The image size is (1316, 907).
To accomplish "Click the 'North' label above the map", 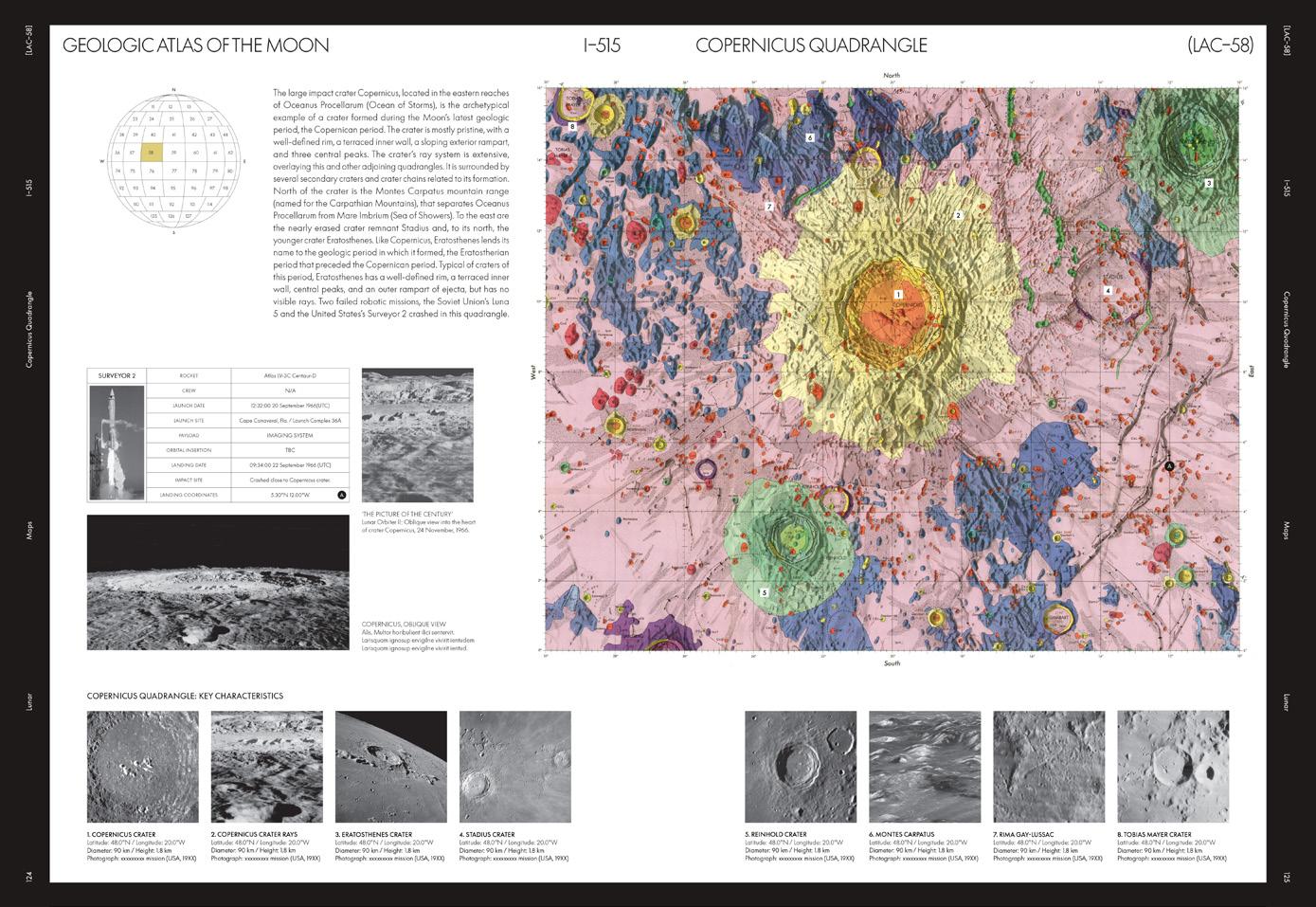I will [892, 75].
